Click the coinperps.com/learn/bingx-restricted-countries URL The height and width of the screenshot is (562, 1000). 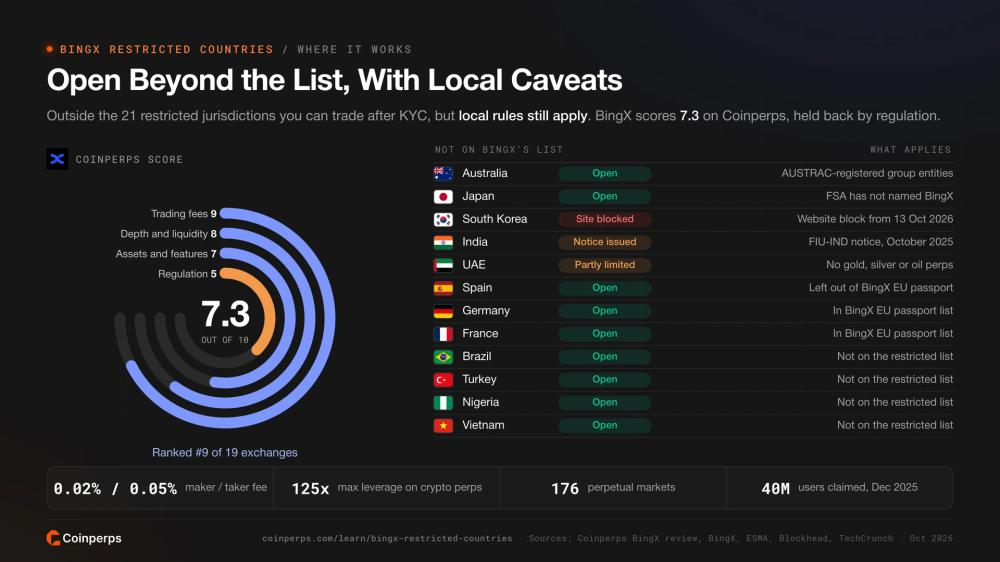point(387,538)
